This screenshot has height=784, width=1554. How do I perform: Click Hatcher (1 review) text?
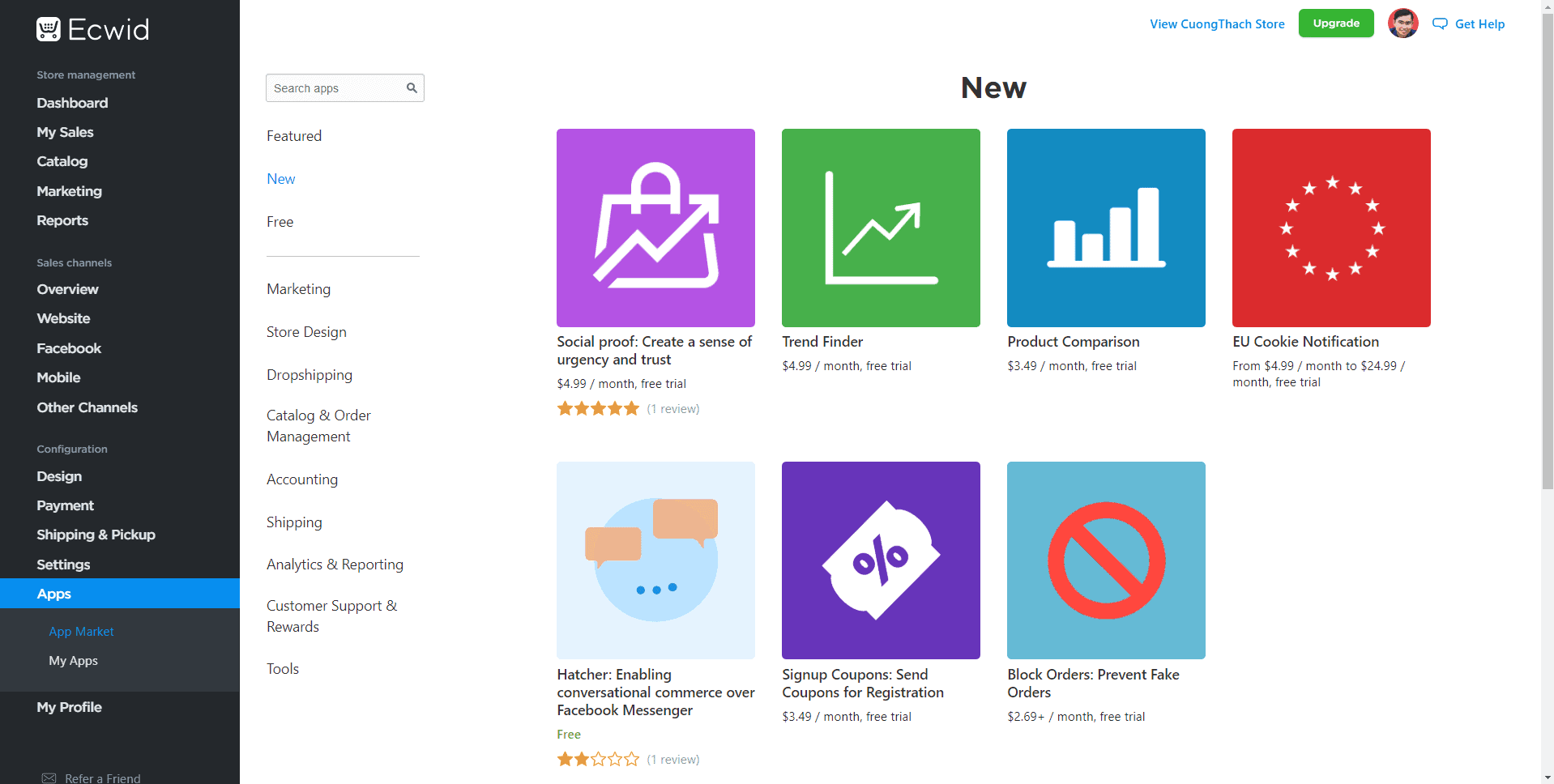[673, 760]
